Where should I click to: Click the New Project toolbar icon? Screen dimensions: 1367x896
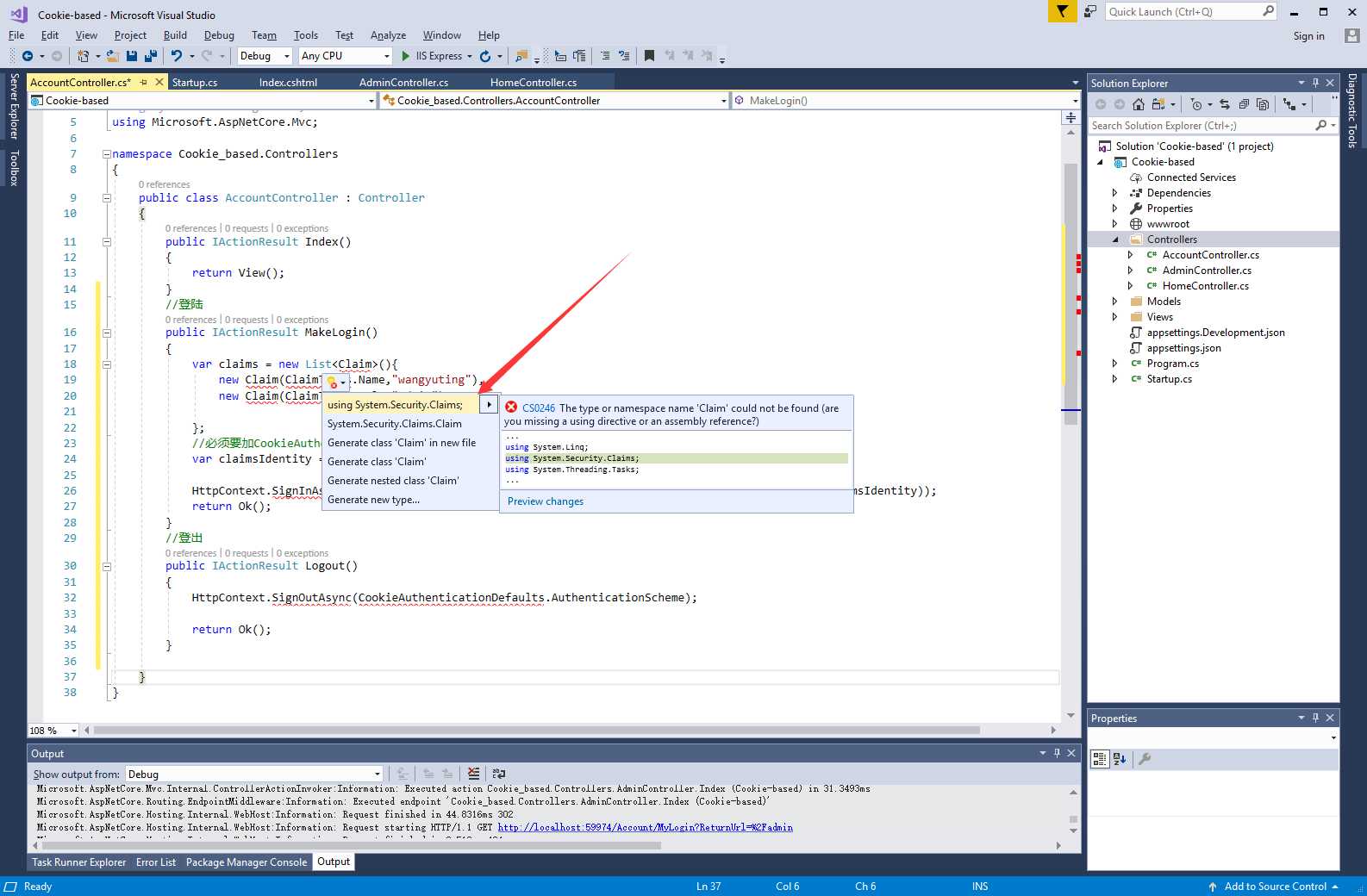84,56
